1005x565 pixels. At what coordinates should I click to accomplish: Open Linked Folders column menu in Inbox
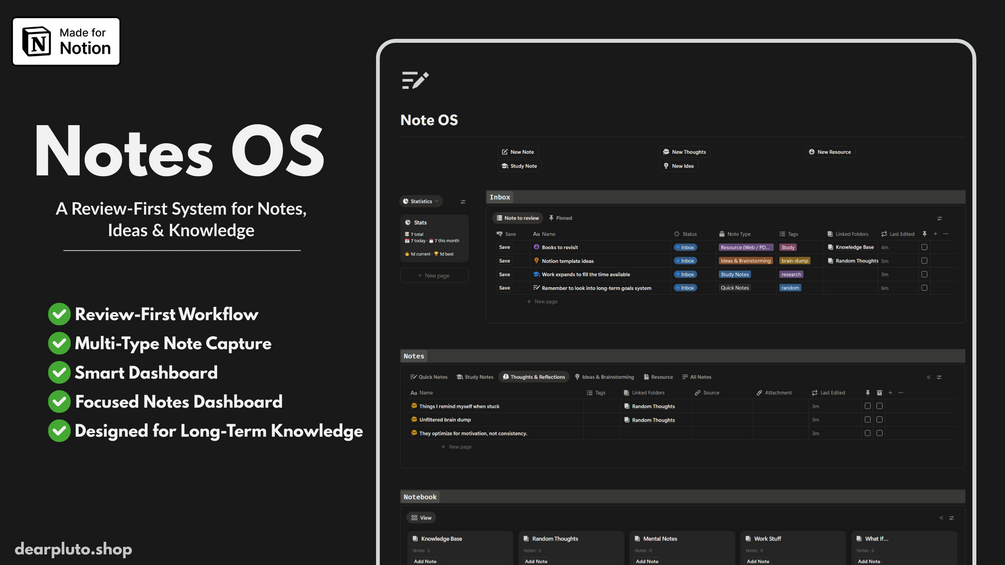coord(848,234)
